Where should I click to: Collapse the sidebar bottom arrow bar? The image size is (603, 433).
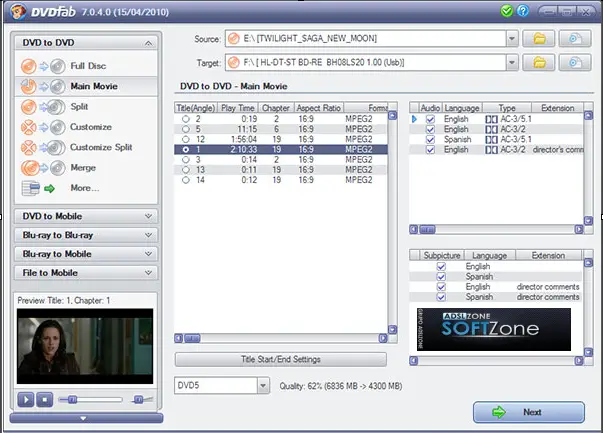pos(86,418)
